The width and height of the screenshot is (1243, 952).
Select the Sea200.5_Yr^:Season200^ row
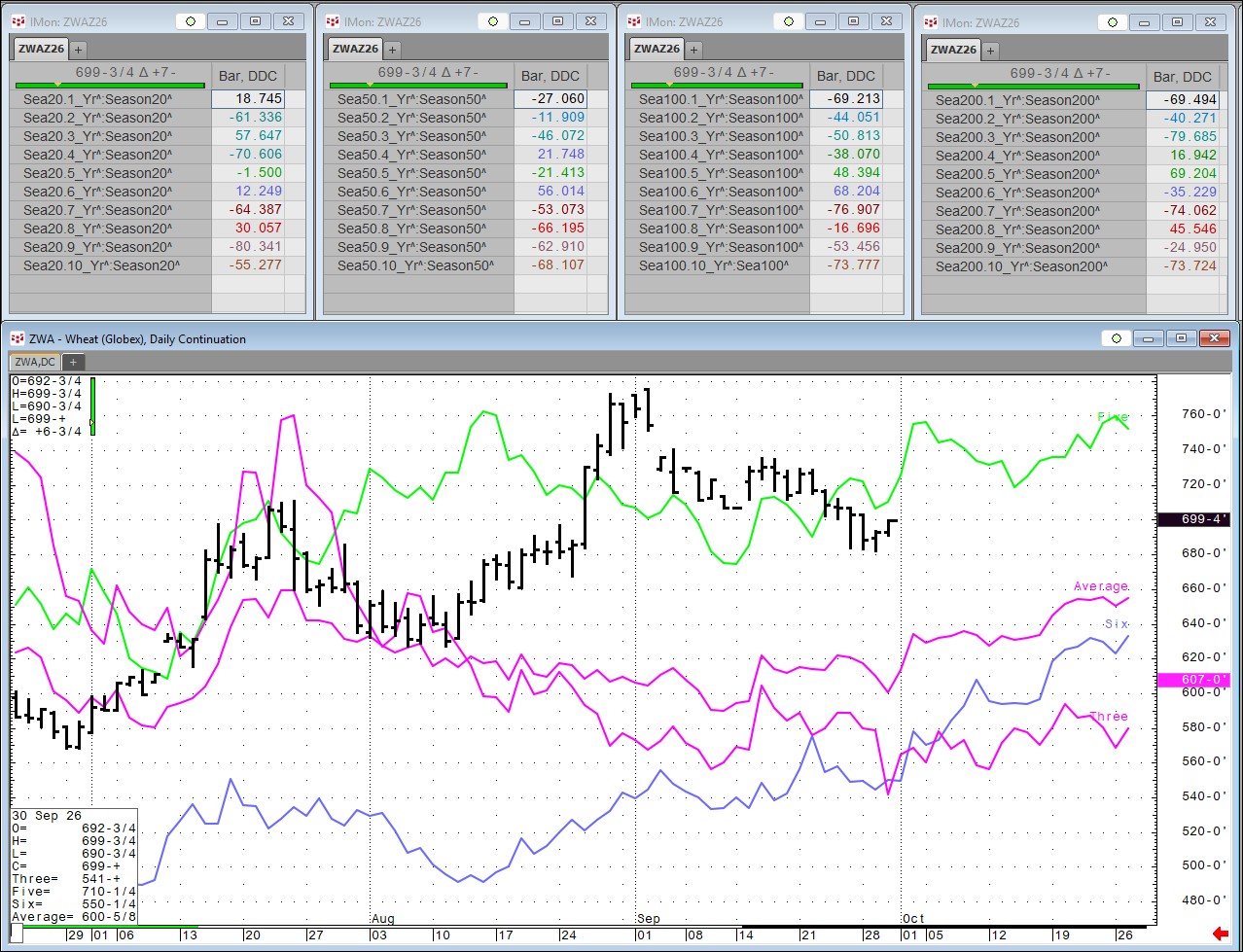[1034, 173]
